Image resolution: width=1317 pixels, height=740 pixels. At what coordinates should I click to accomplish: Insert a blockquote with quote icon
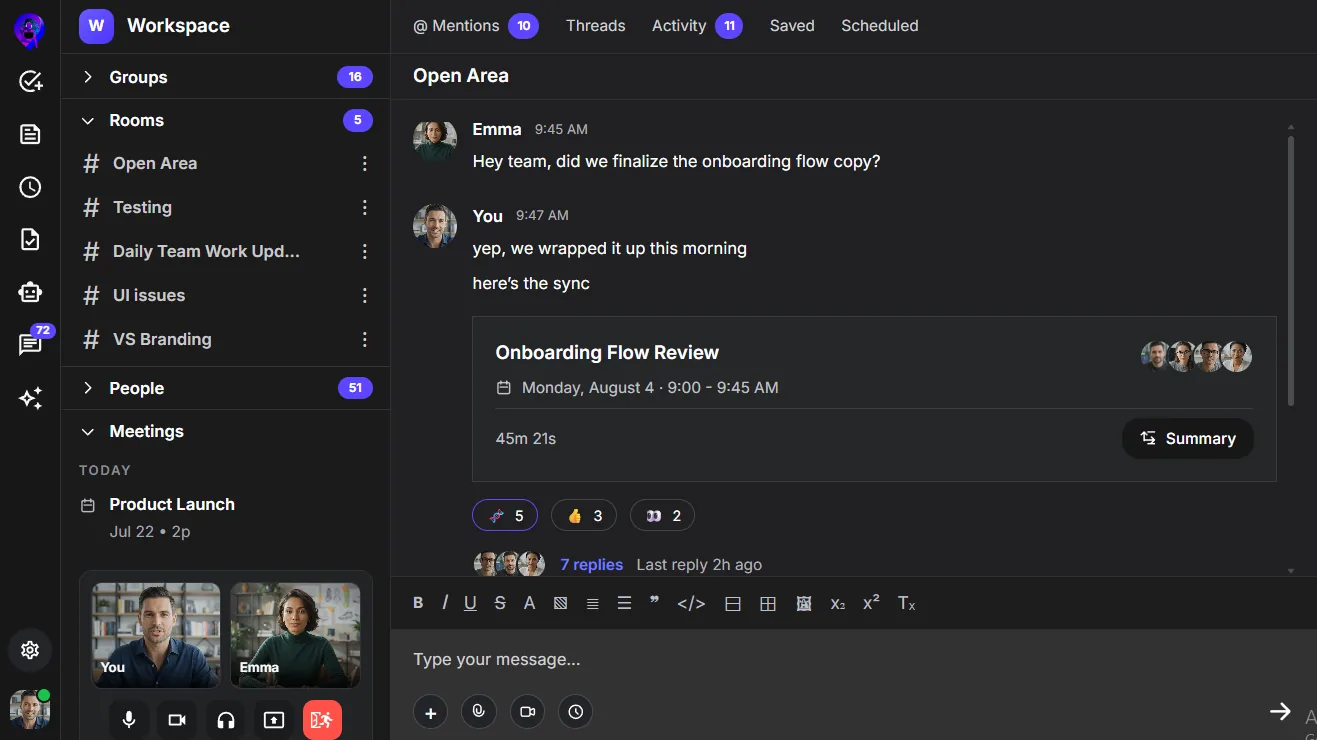pyautogui.click(x=655, y=601)
